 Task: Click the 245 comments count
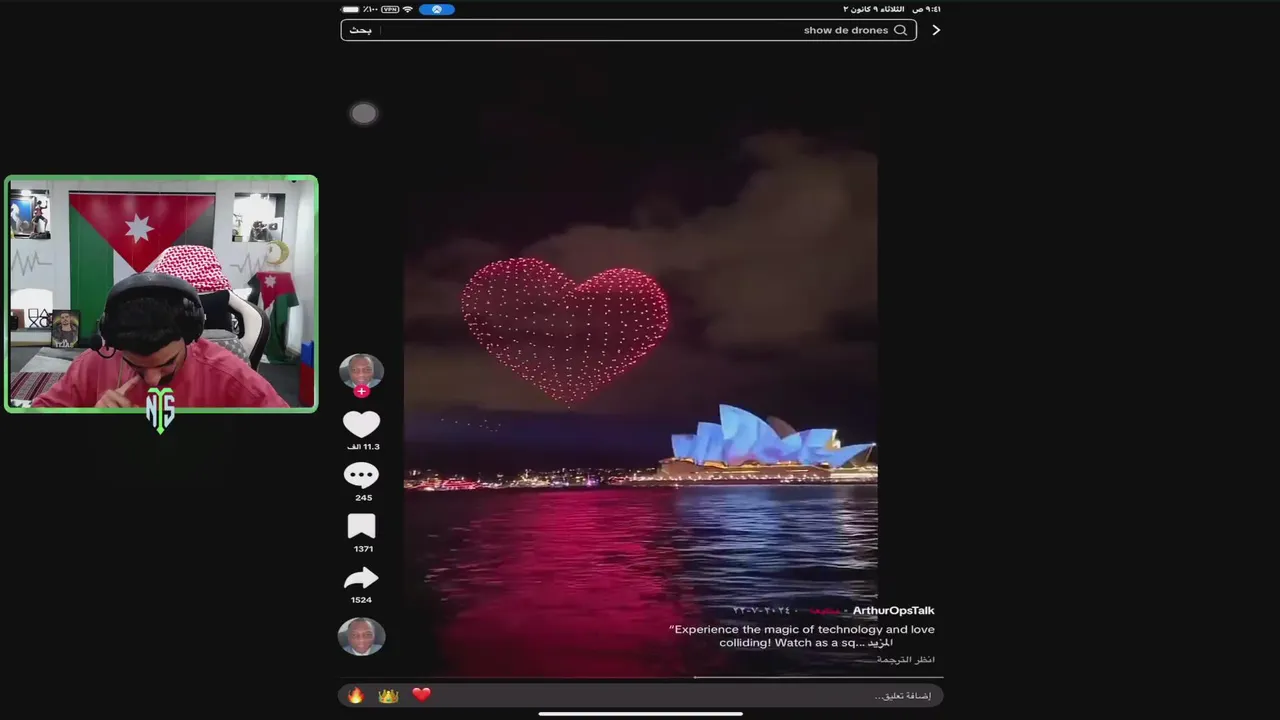(362, 498)
